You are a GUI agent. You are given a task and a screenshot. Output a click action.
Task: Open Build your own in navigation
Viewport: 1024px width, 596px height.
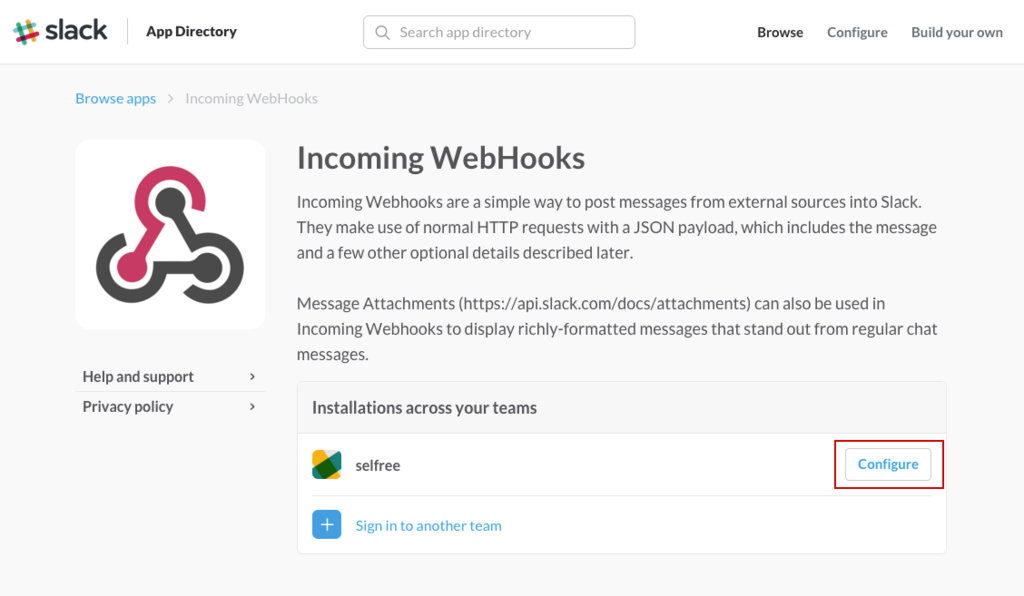957,32
